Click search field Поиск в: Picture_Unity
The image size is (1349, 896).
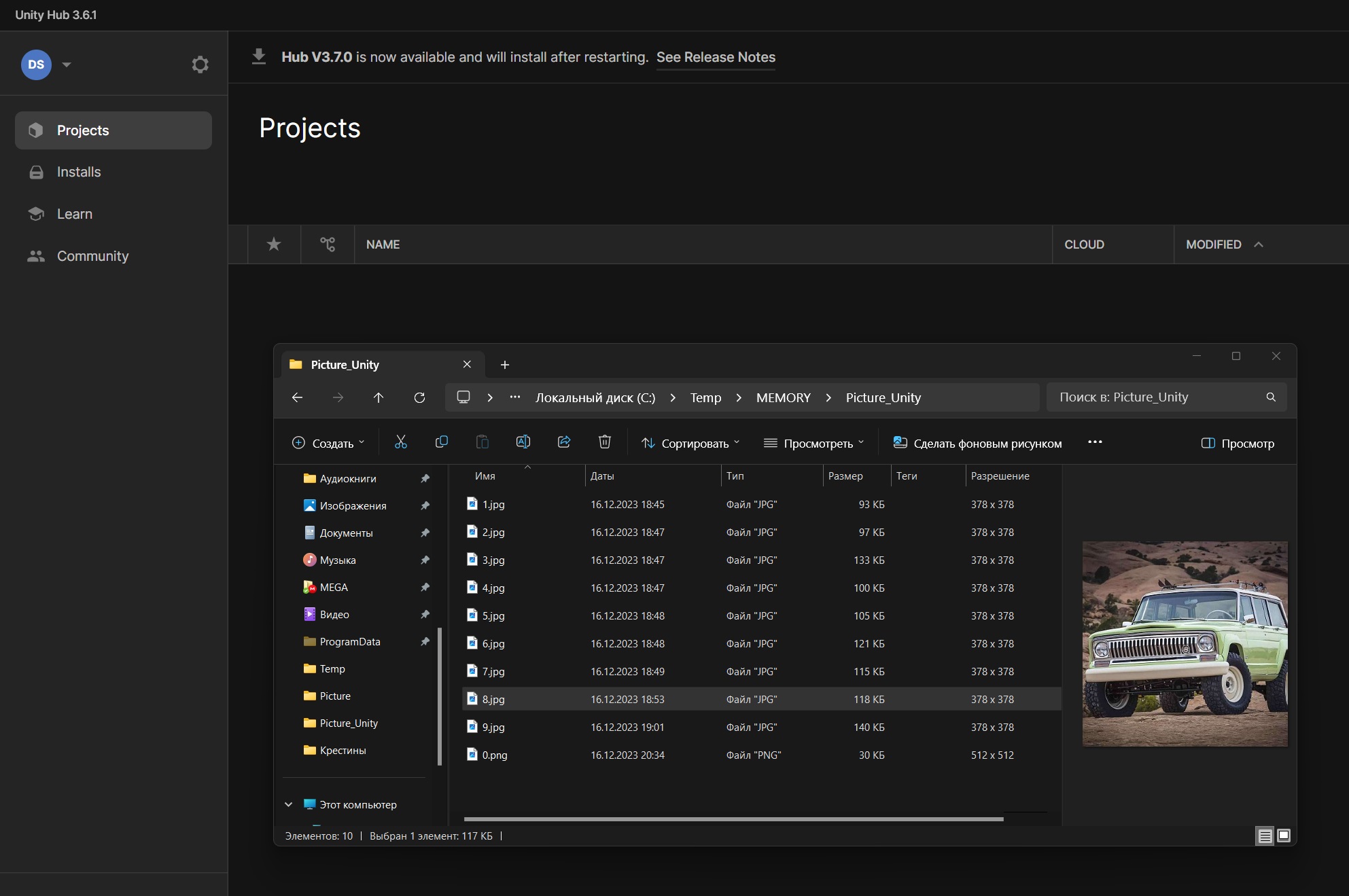point(1166,397)
